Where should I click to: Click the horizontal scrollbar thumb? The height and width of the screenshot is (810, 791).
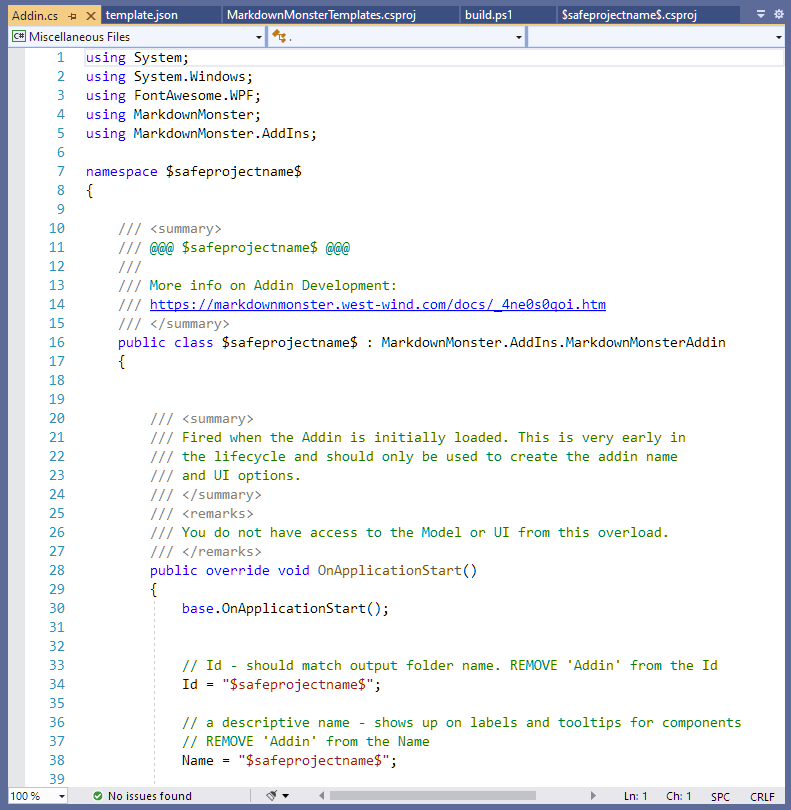point(432,796)
